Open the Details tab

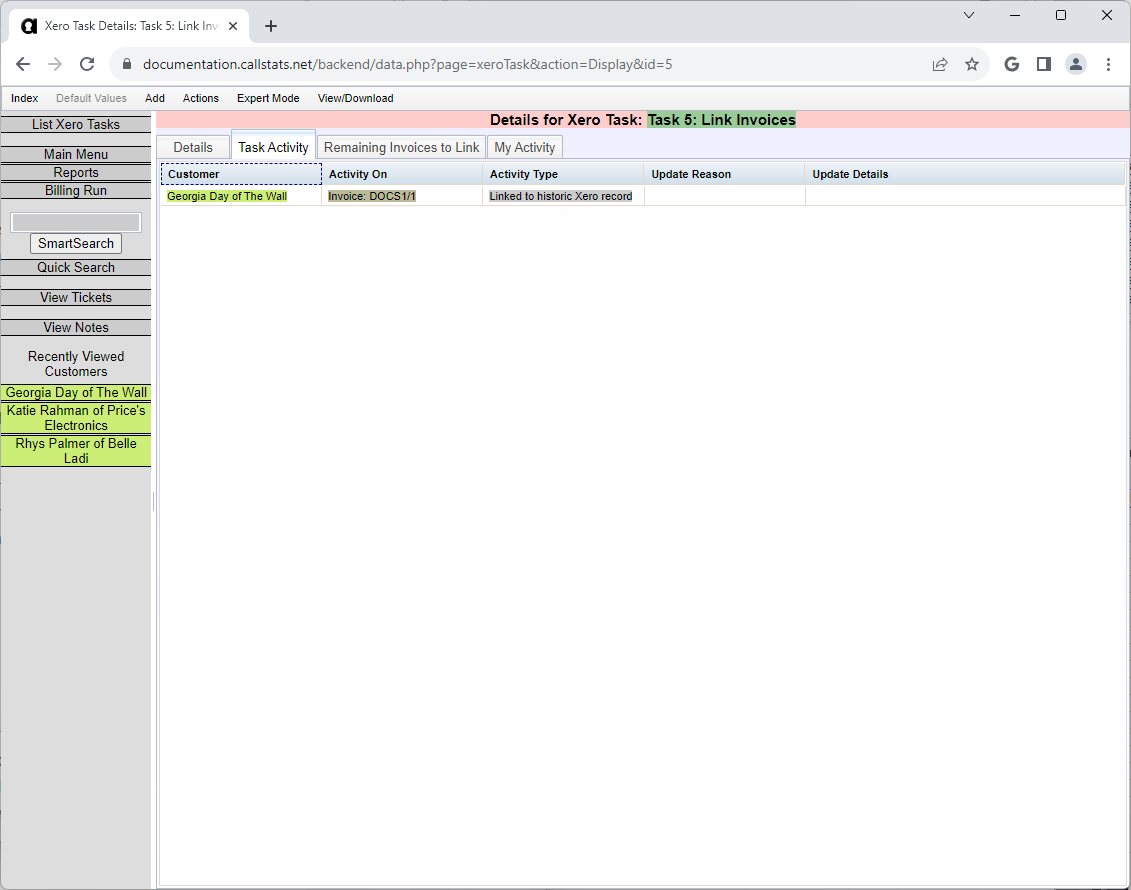coord(192,147)
